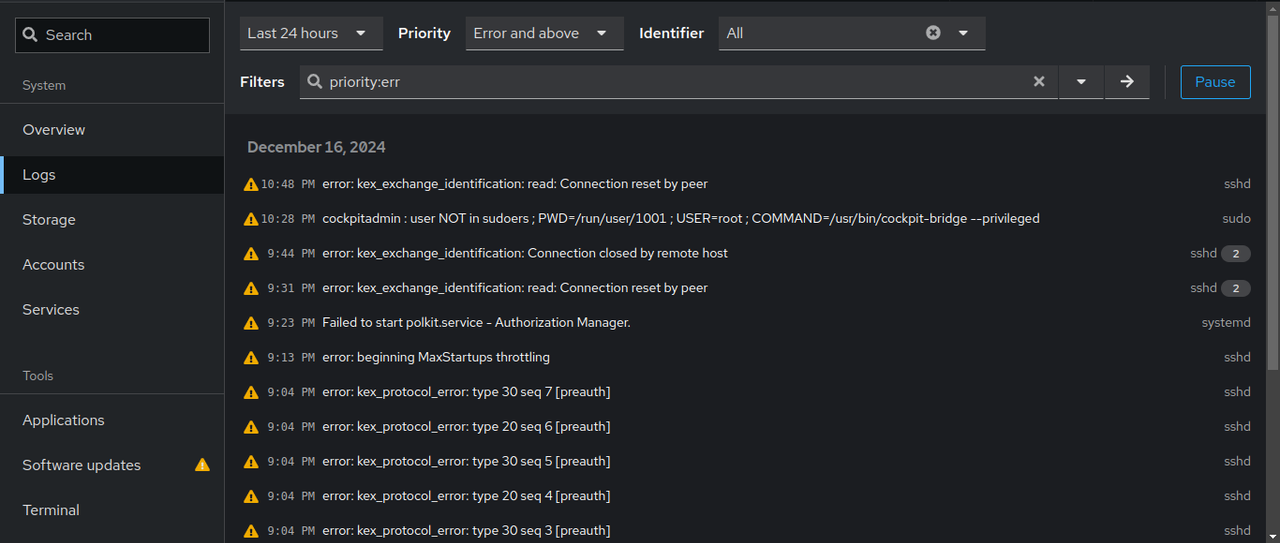1280x543 pixels.
Task: Click warning icon of the seq 4 entry
Action: click(x=251, y=496)
